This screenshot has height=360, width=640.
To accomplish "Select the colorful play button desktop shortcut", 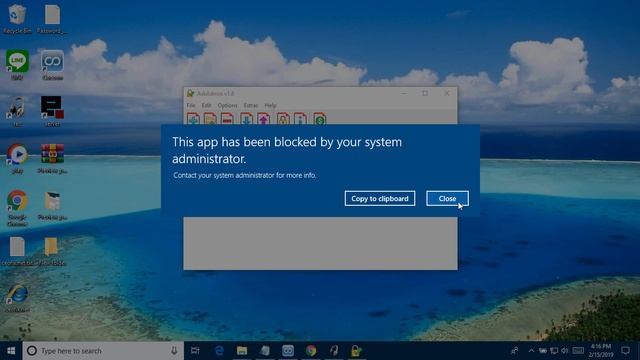I will click(x=17, y=158).
